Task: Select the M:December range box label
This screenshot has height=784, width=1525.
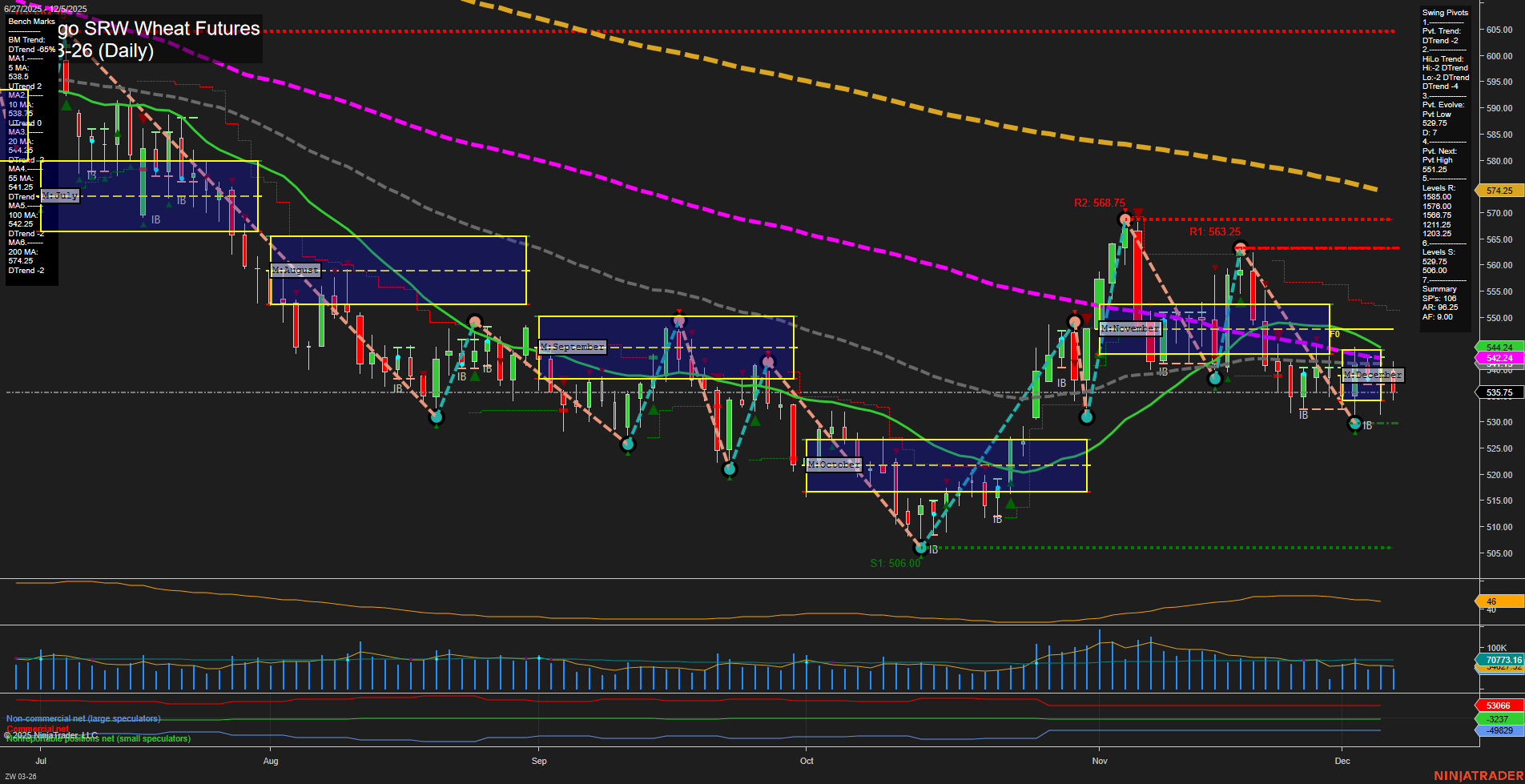Action: click(x=1372, y=374)
